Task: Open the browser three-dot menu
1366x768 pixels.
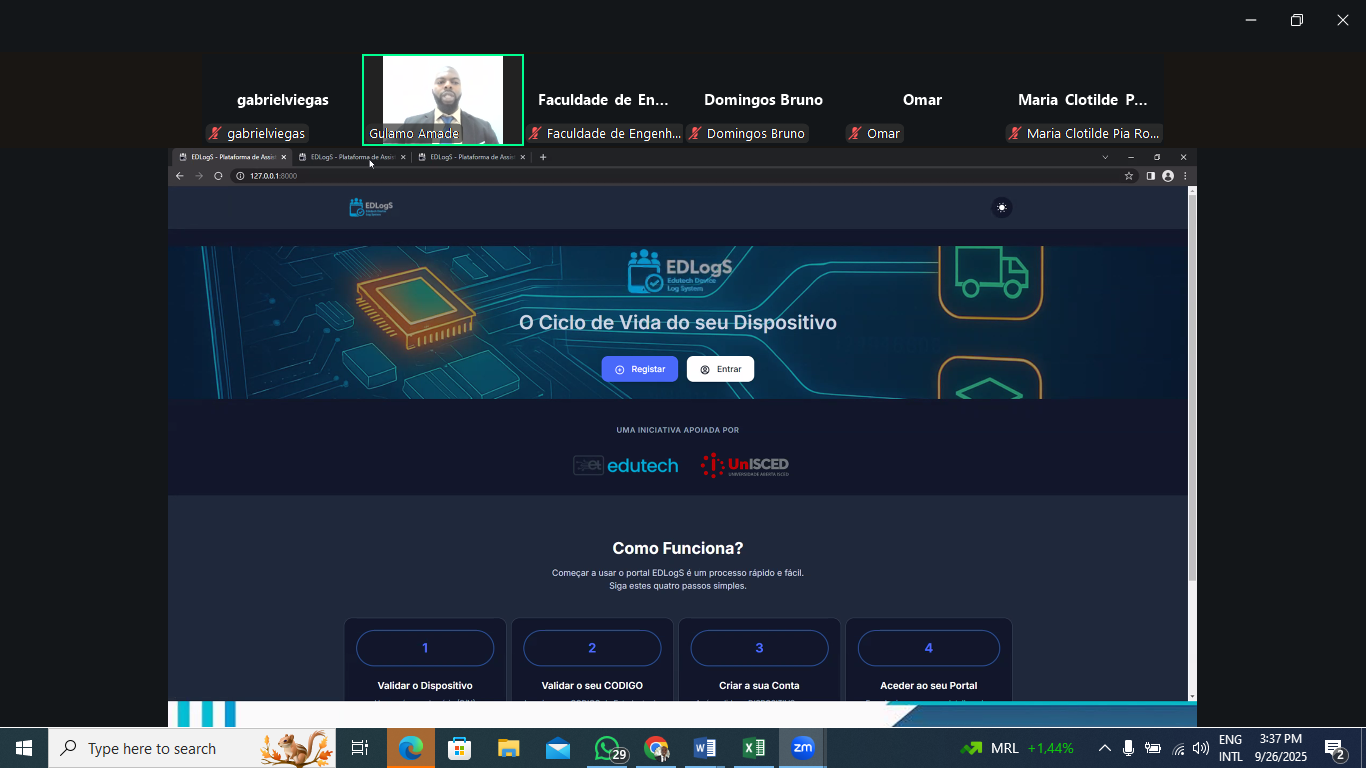Action: point(1185,176)
